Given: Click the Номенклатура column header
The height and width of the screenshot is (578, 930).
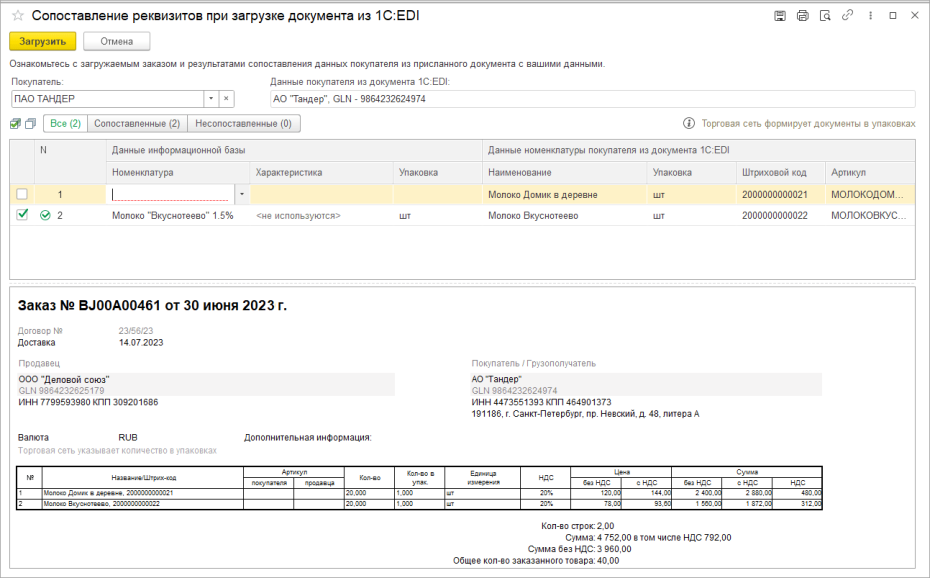Looking at the screenshot, I should 178,173.
